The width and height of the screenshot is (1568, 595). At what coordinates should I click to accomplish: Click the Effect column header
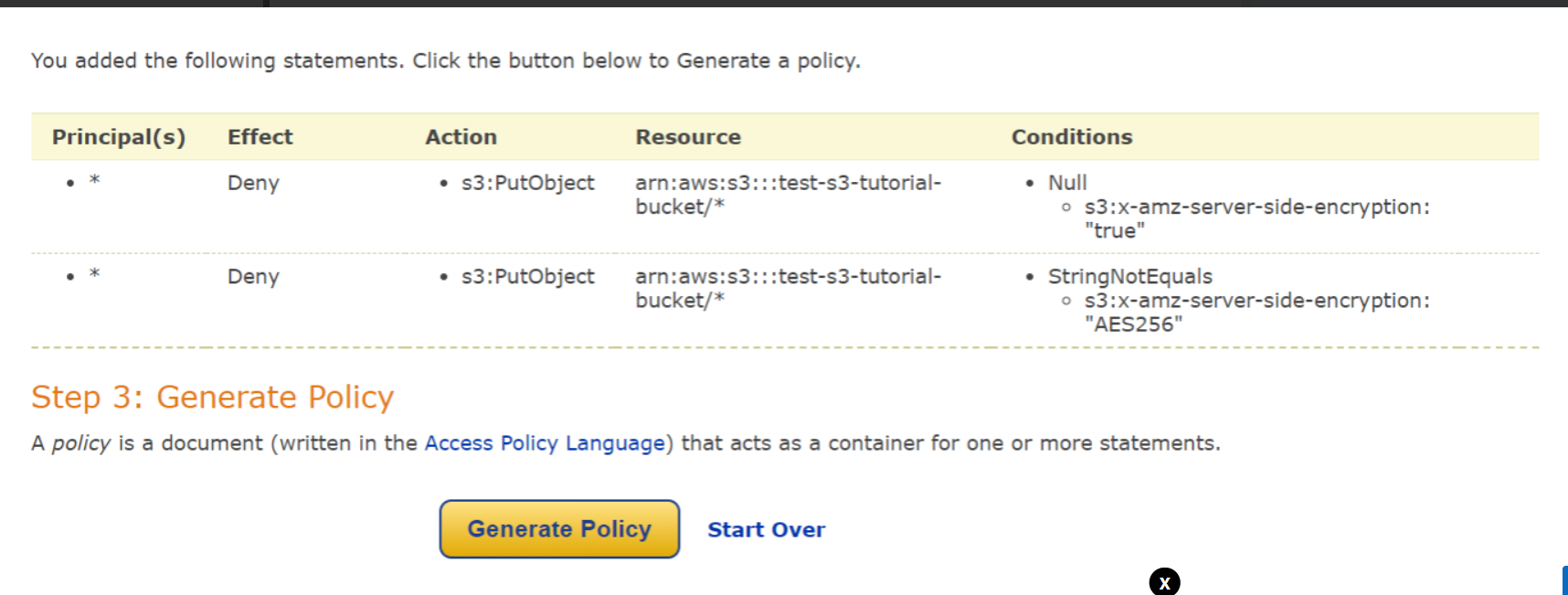click(x=260, y=137)
